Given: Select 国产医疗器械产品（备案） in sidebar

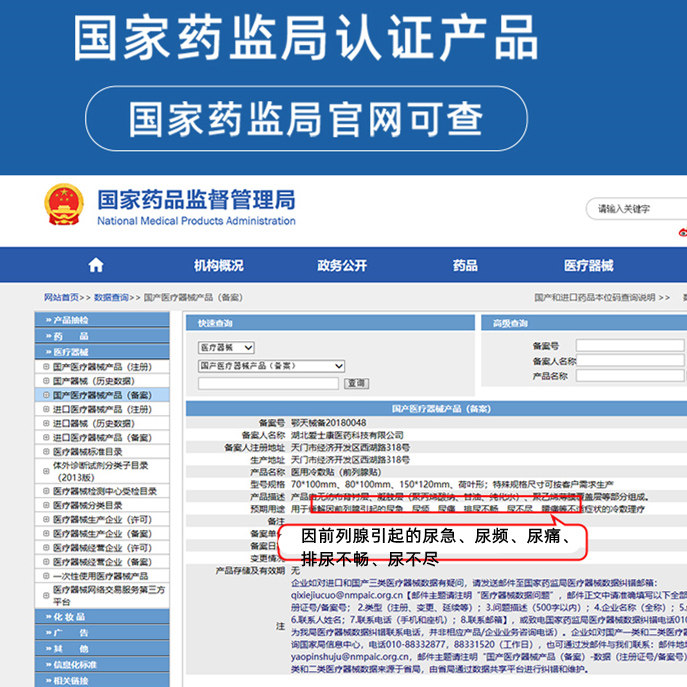Looking at the screenshot, I should coord(102,395).
